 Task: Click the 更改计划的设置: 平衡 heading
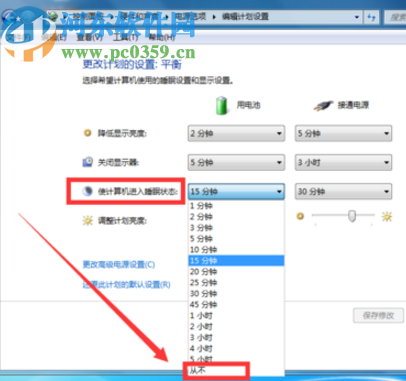click(132, 64)
